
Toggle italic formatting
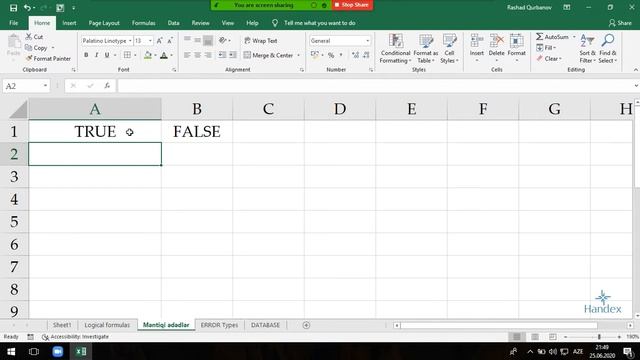point(96,55)
